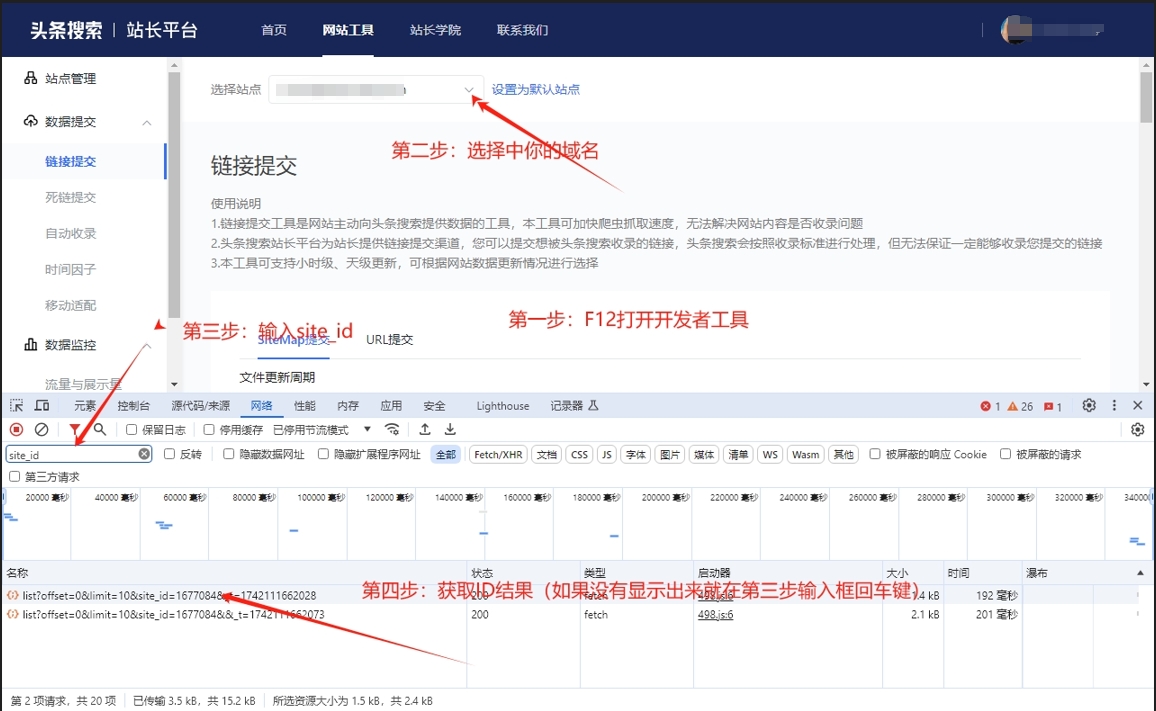The image size is (1156, 711).
Task: Sort by waterfall column arrow
Action: click(x=1140, y=572)
